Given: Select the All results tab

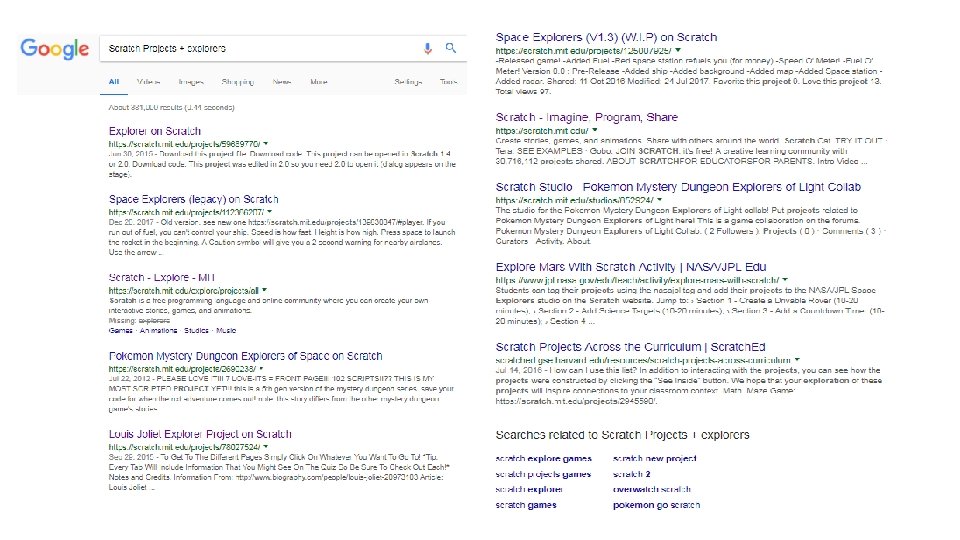Looking at the screenshot, I should pyautogui.click(x=114, y=81).
